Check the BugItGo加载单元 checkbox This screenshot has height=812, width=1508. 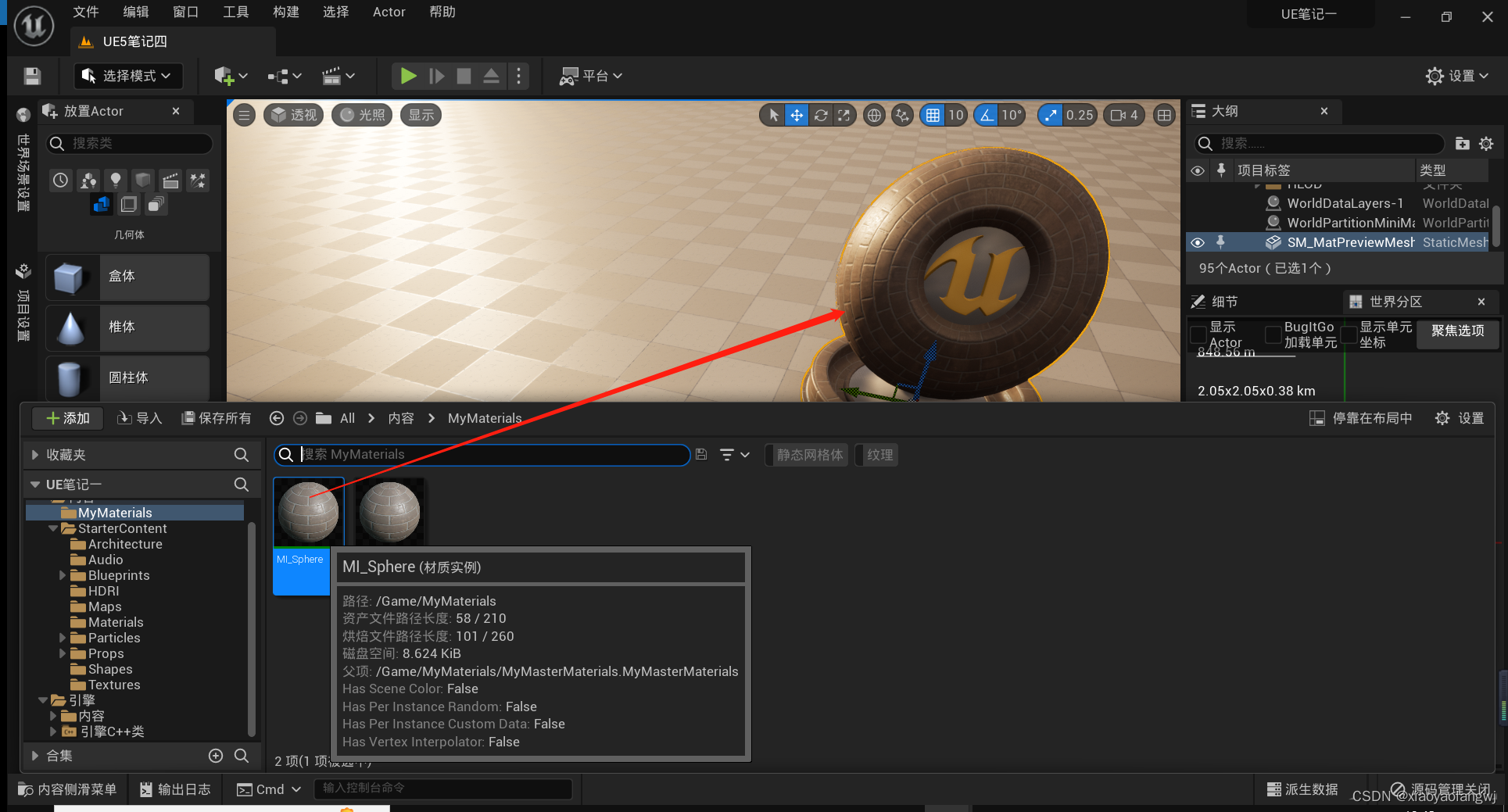tap(1273, 334)
